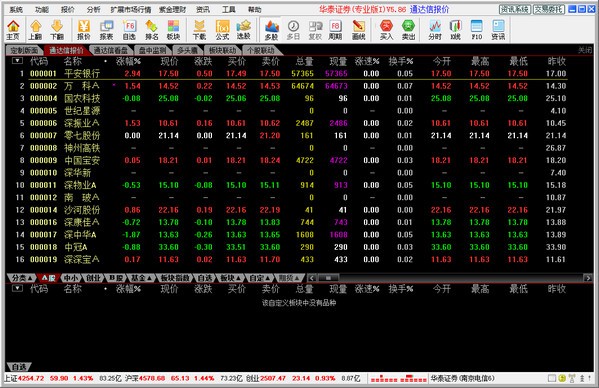Click the 资讯系统 button
599x388 pixels.
pyautogui.click(x=515, y=9)
